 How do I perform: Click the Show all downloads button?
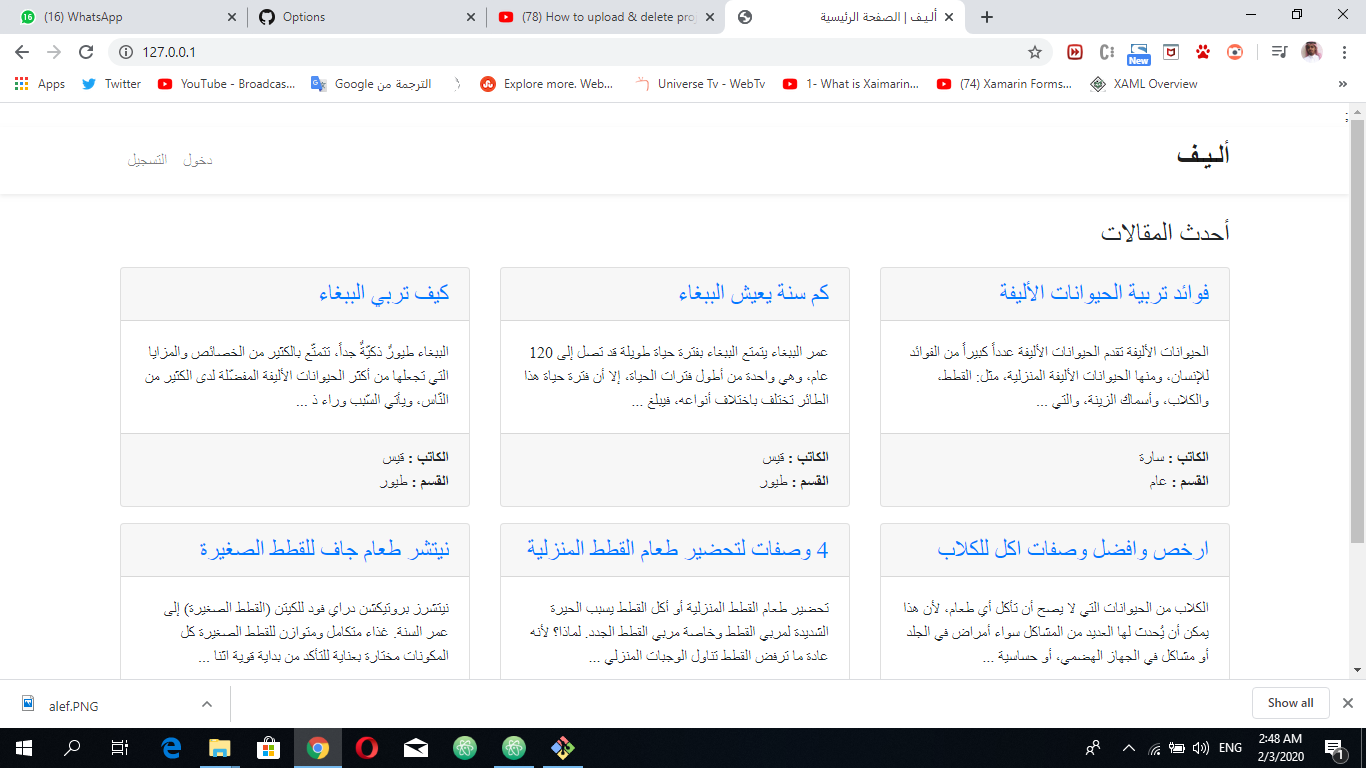(1290, 703)
